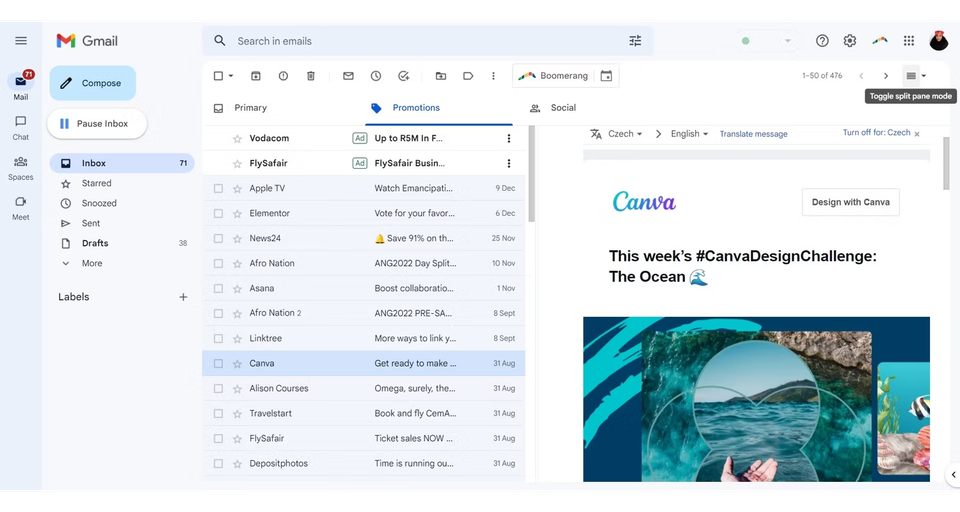
Task: Open the Google apps grid
Action: 909,41
